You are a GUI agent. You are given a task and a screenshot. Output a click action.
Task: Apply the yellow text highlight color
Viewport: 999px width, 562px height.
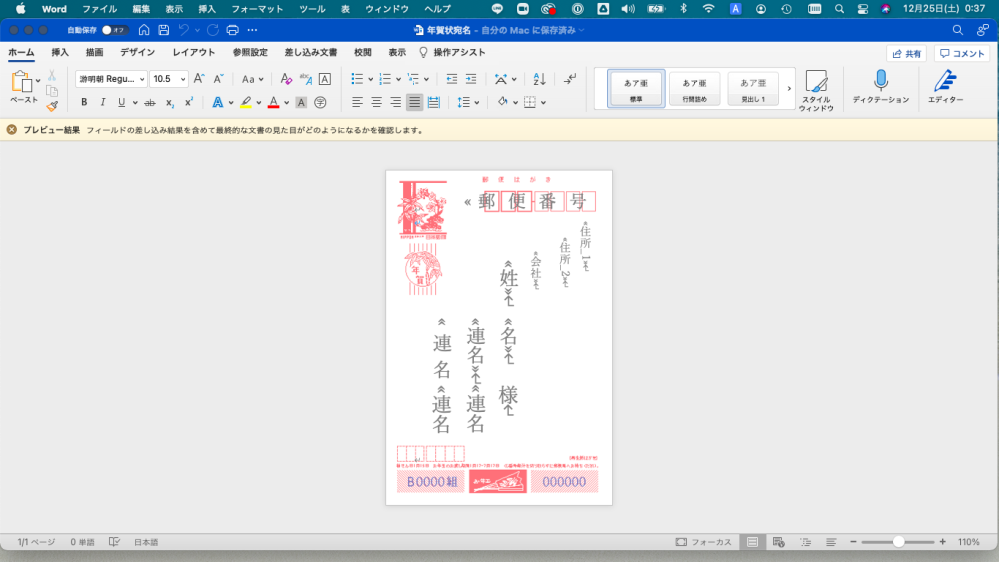tap(246, 103)
